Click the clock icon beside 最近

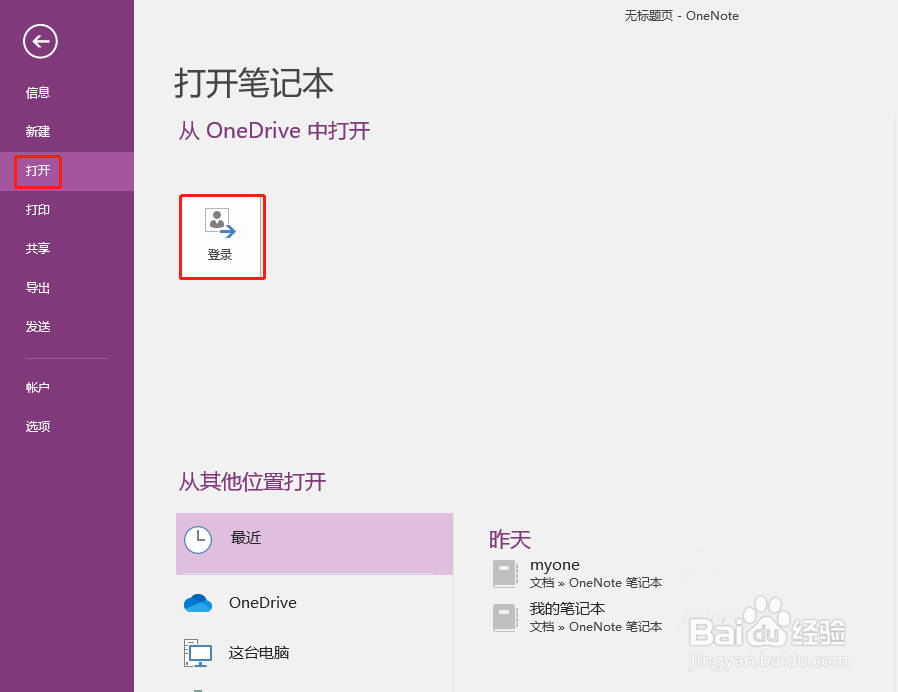pos(198,540)
